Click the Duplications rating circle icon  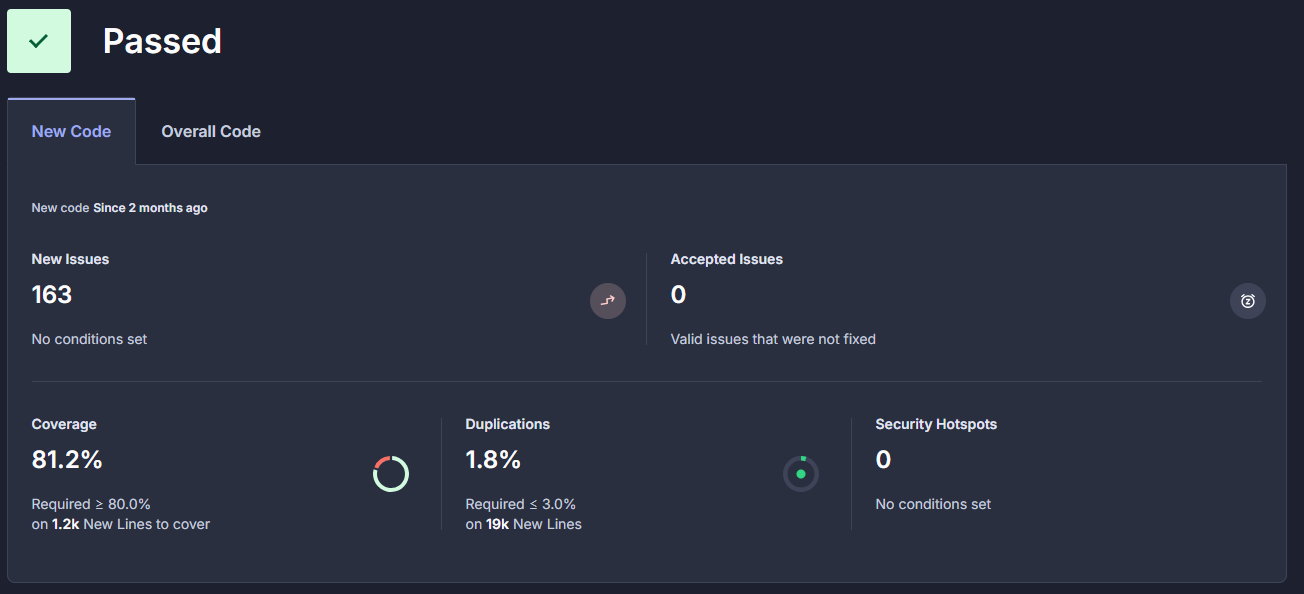coord(801,474)
